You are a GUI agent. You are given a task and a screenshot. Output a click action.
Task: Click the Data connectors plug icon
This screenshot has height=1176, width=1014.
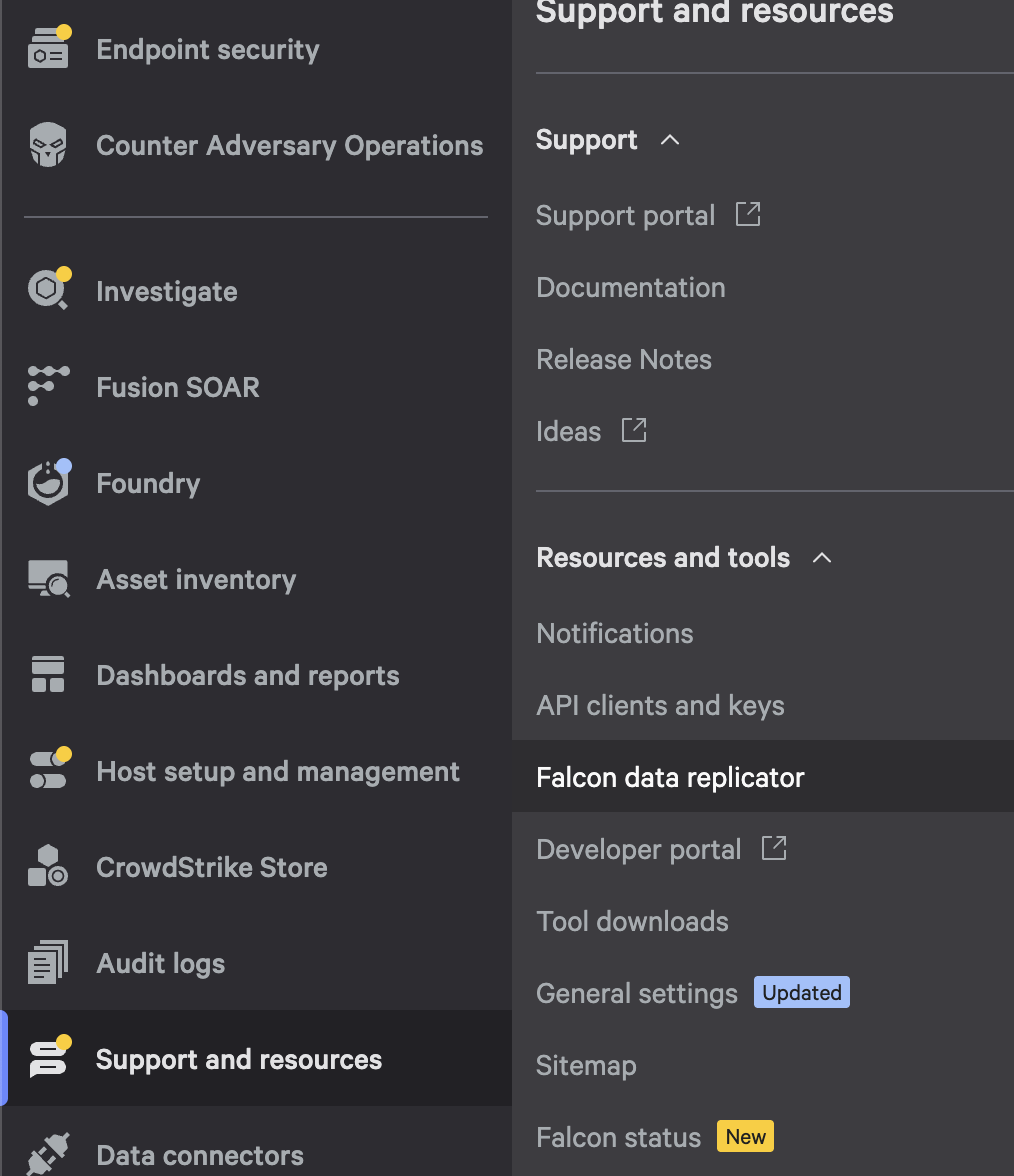pyautogui.click(x=48, y=1155)
